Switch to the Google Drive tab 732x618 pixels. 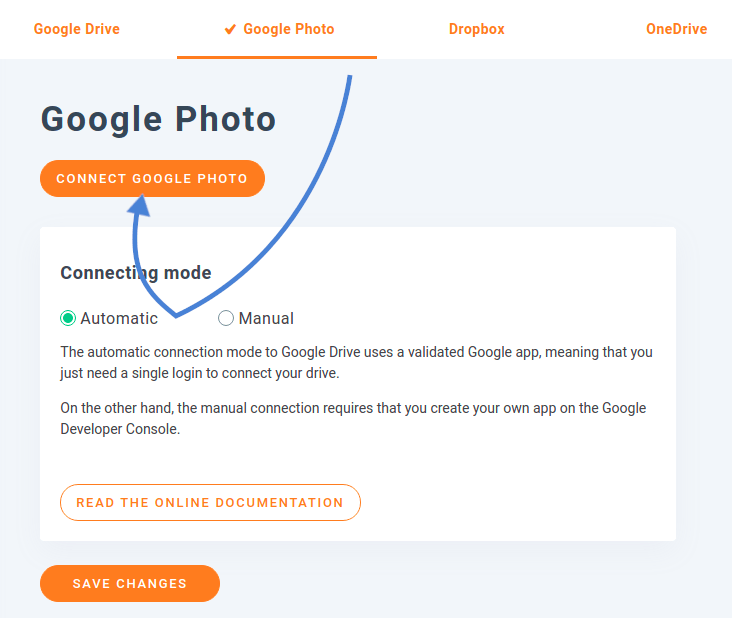(77, 29)
